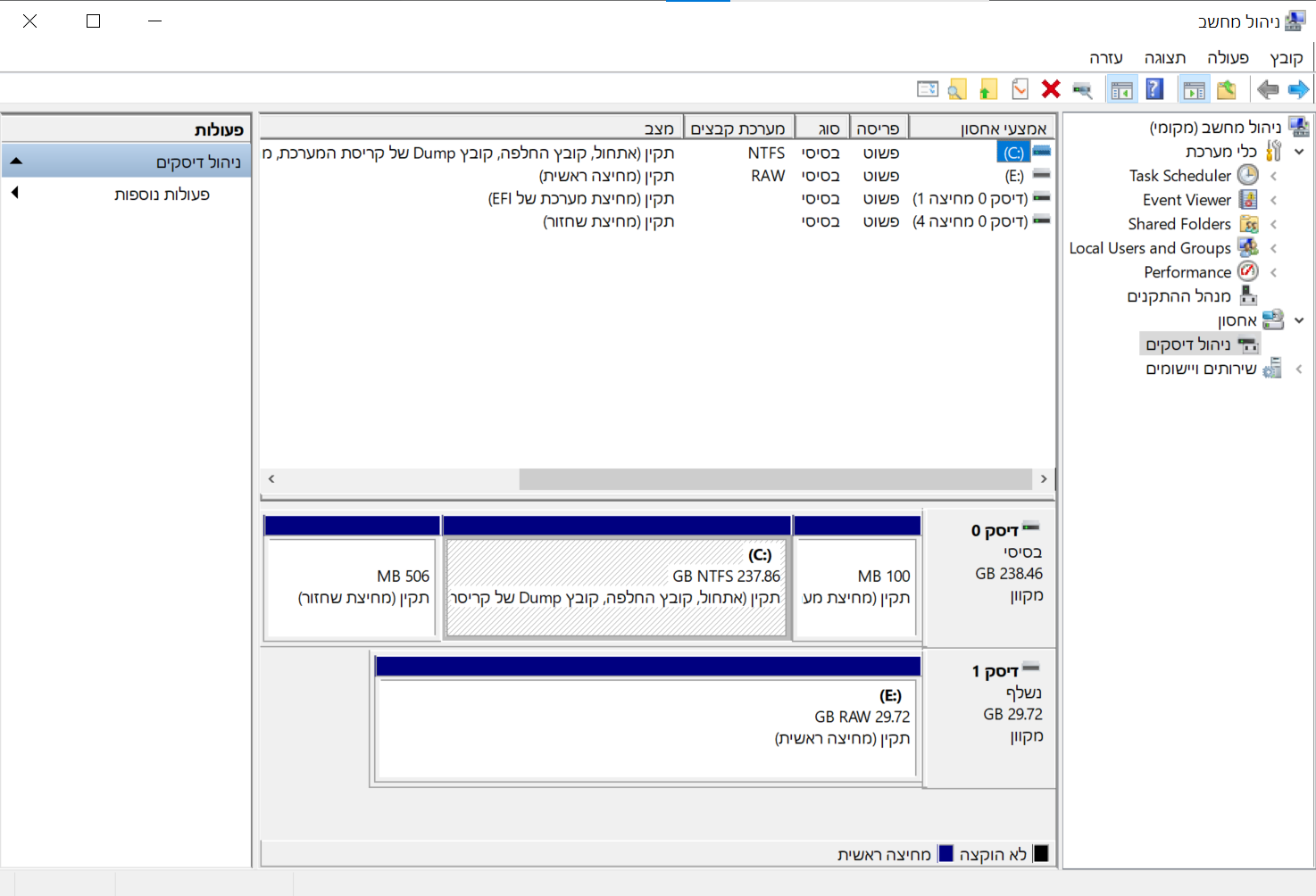Click the blue 'מחיצה ראשית' legend swatch
This screenshot has width=1316, height=896.
(945, 854)
